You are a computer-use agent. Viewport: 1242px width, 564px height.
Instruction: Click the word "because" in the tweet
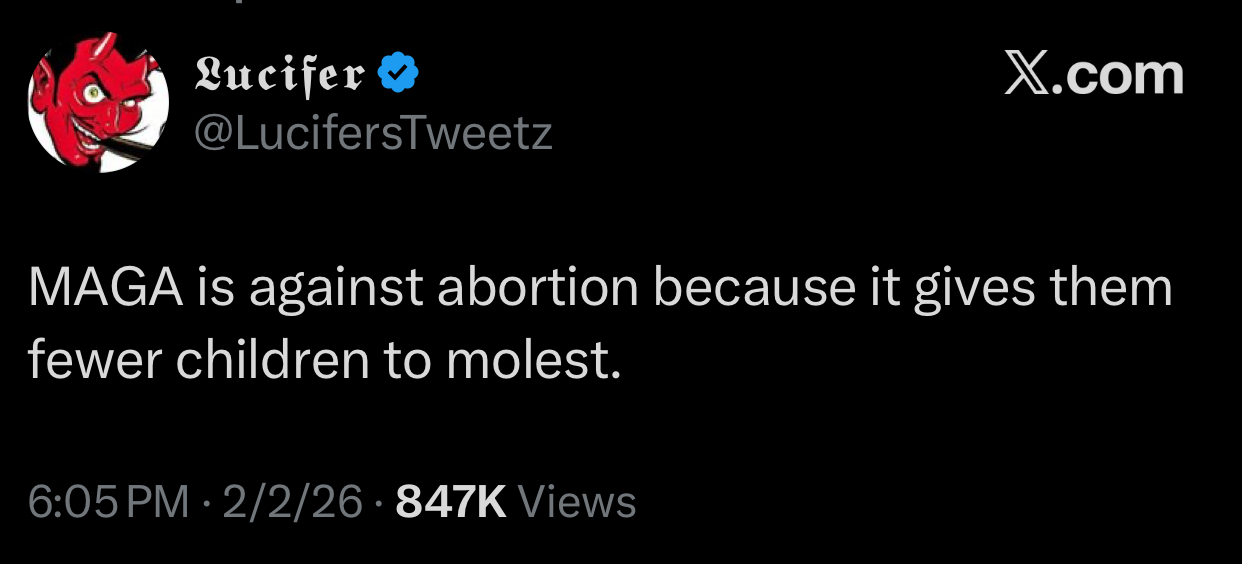[x=750, y=289]
